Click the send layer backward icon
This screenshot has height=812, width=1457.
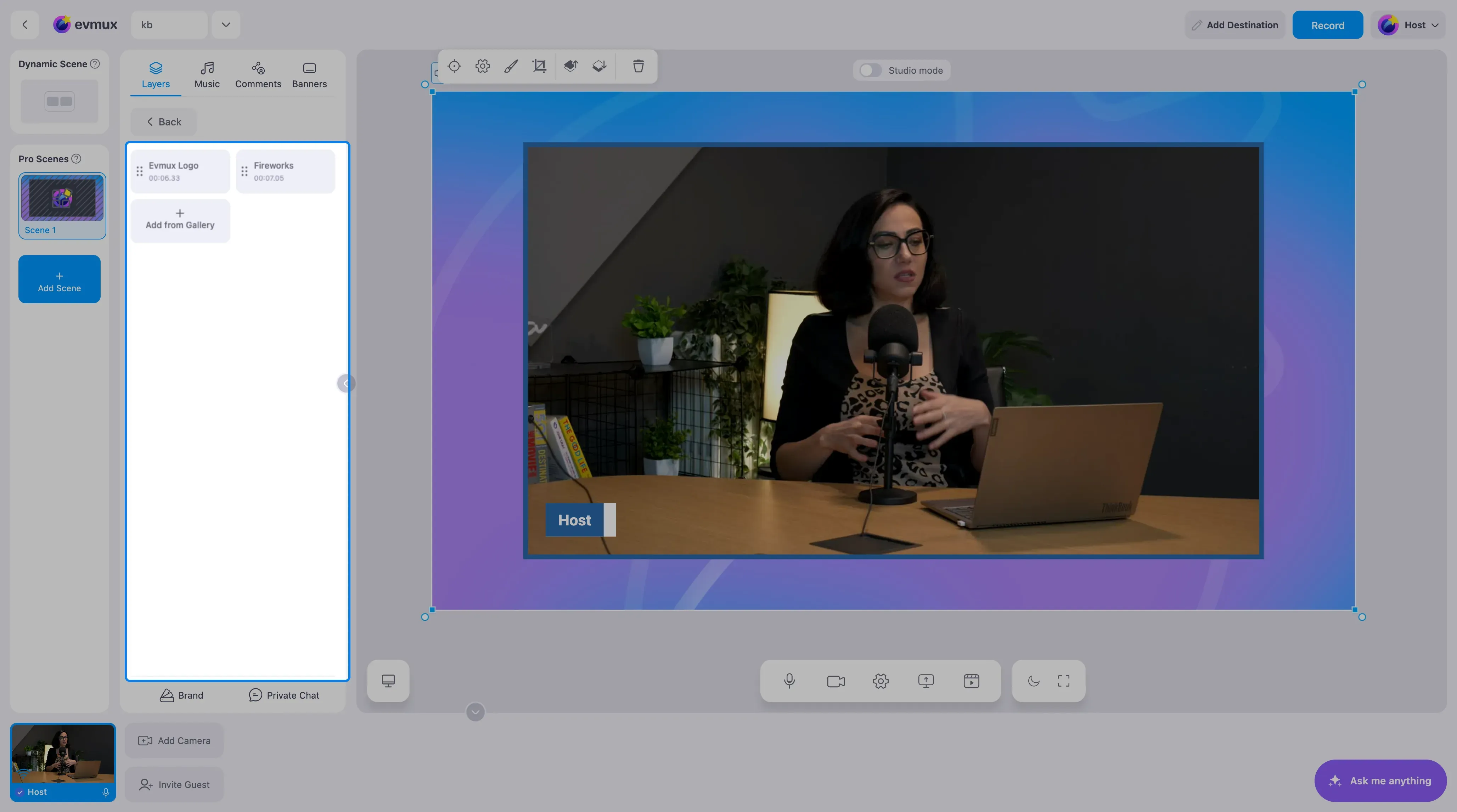click(x=600, y=66)
